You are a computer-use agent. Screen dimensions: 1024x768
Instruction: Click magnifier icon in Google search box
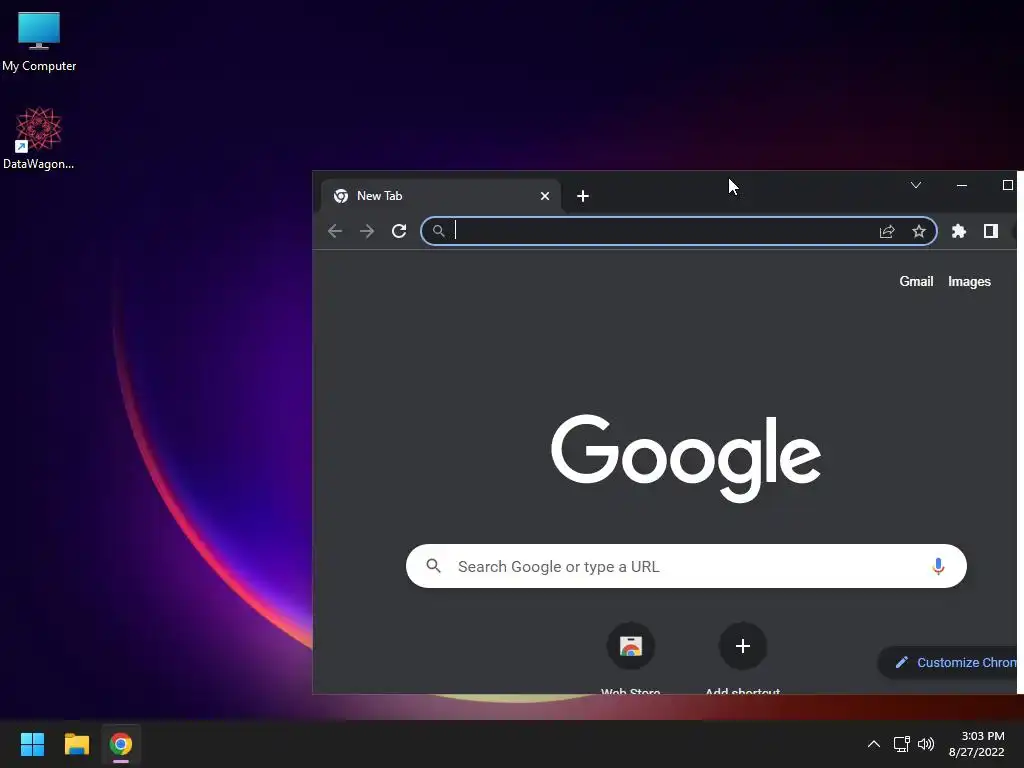(434, 566)
